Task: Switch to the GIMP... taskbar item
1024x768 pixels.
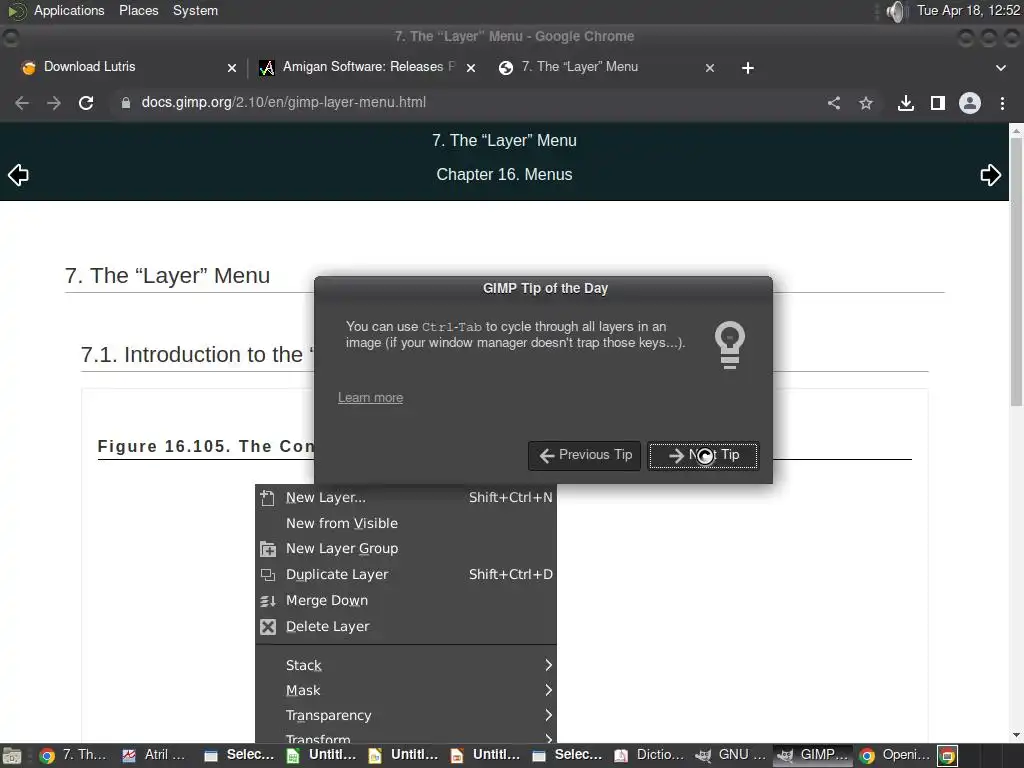Action: 813,756
